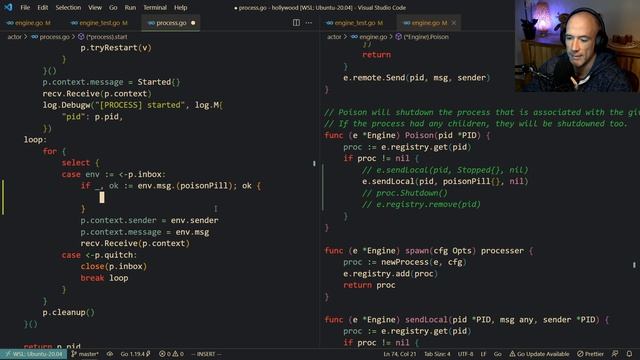Image resolution: width=640 pixels, height=360 pixels.
Task: Click actor folder in left breadcrumb
Action: pyautogui.click(x=14, y=37)
